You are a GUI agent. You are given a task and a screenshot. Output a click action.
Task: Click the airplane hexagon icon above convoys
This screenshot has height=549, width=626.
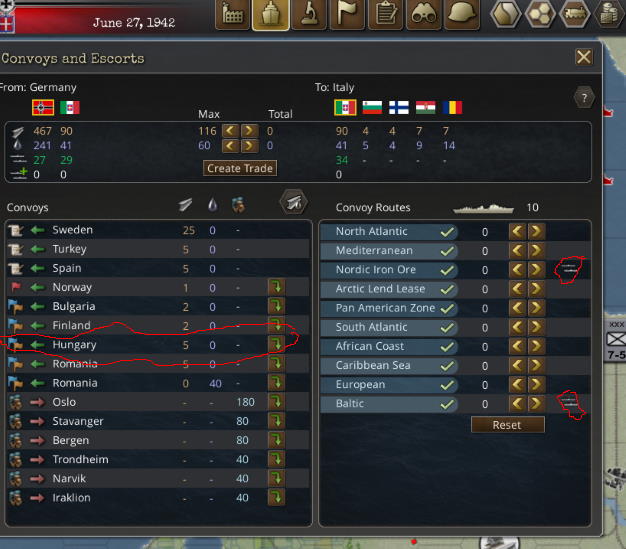(294, 202)
